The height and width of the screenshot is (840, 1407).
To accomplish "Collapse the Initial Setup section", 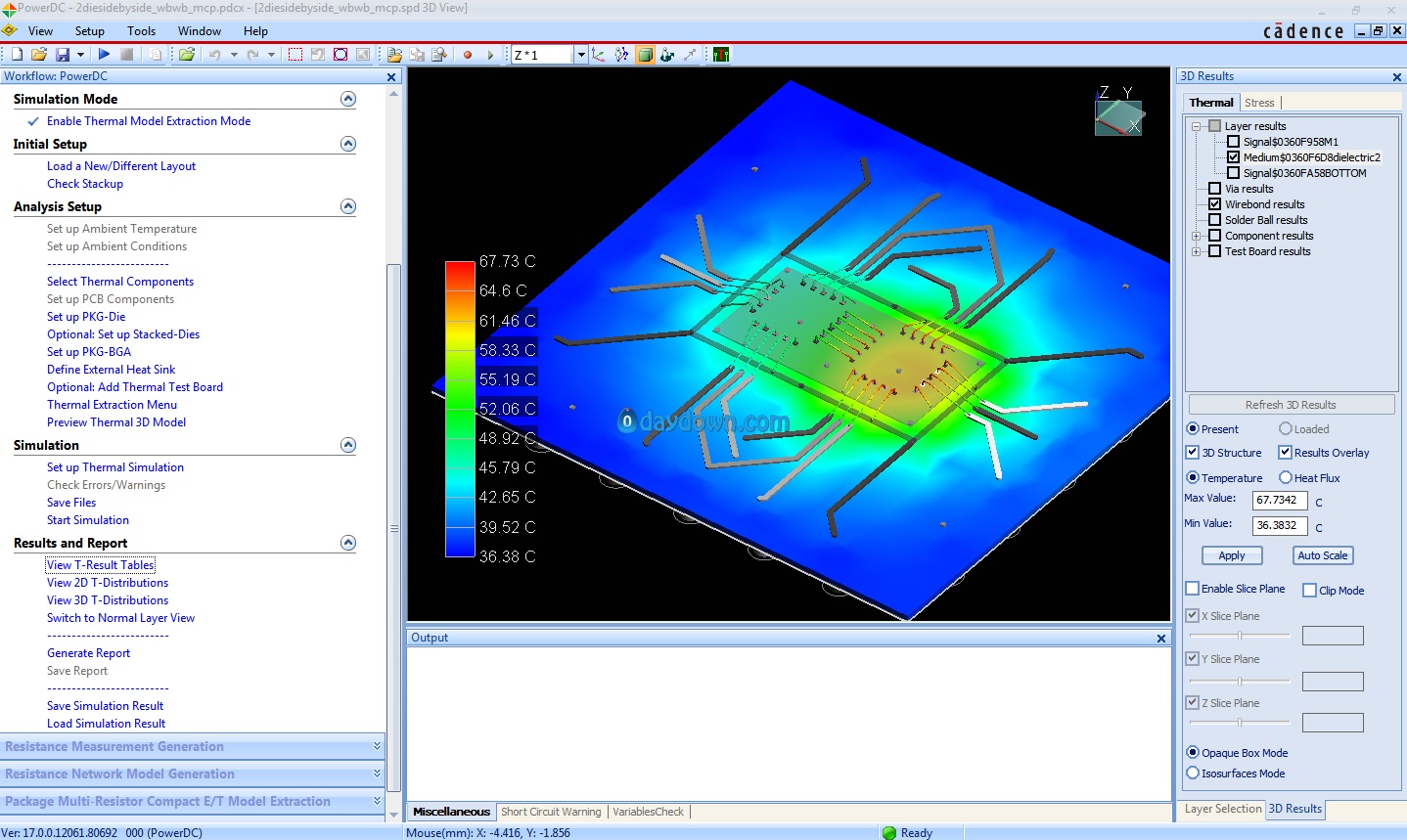I will coord(348,144).
